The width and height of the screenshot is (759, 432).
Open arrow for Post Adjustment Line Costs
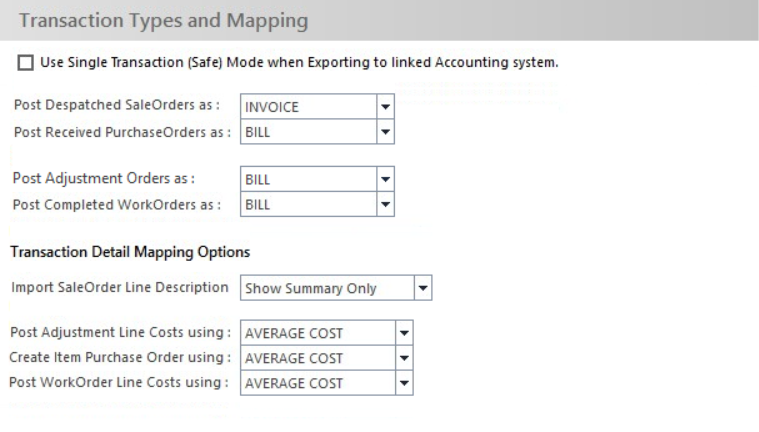(404, 333)
